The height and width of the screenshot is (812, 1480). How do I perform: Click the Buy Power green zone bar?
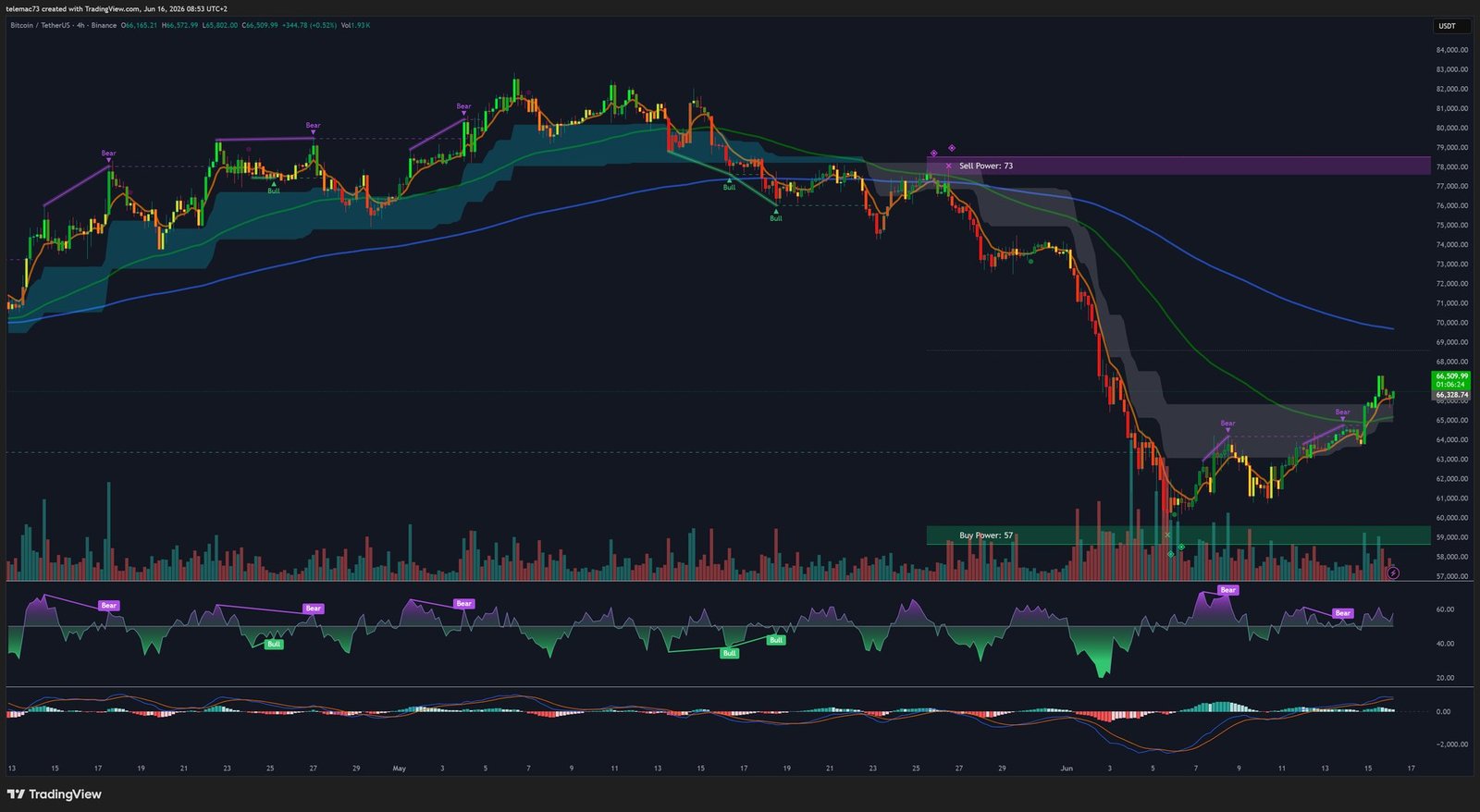coord(1178,535)
